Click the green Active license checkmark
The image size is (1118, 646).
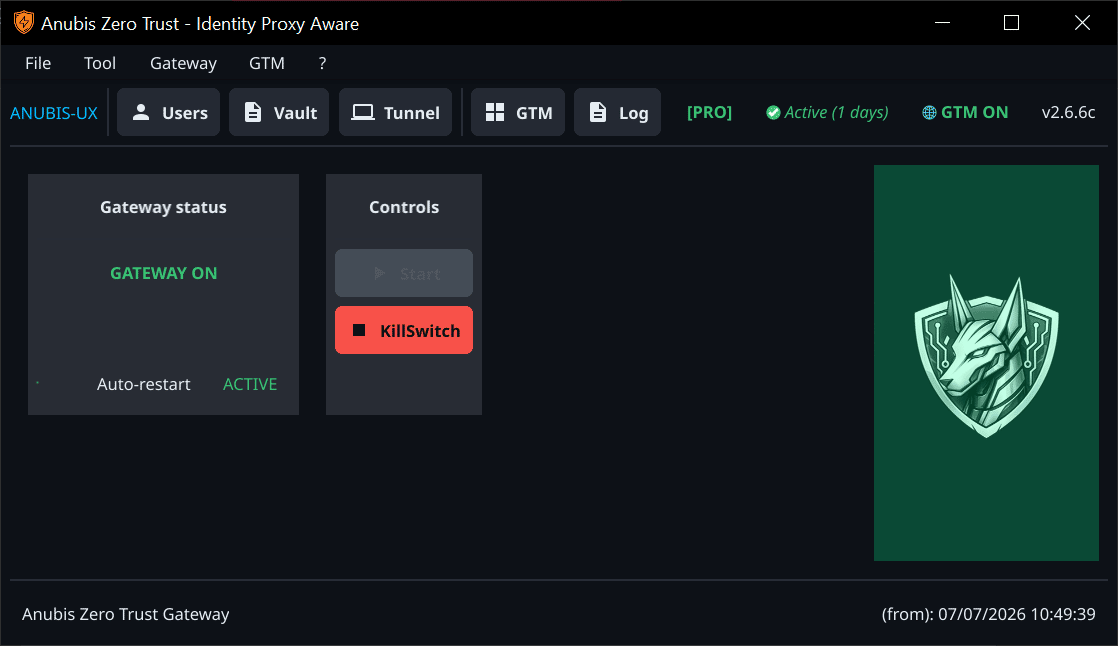pos(773,113)
